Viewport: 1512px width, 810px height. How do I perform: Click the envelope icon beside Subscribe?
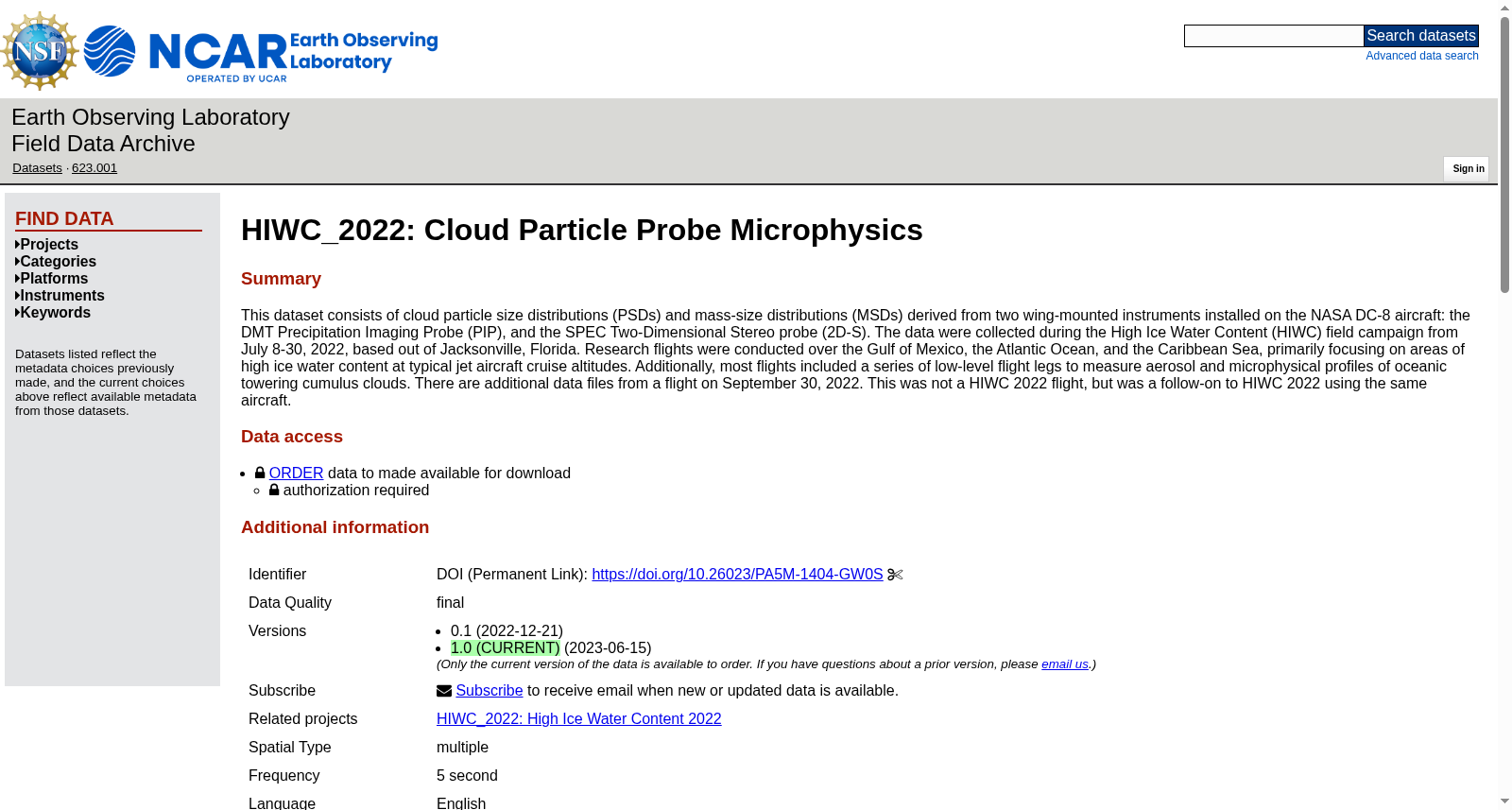click(444, 691)
